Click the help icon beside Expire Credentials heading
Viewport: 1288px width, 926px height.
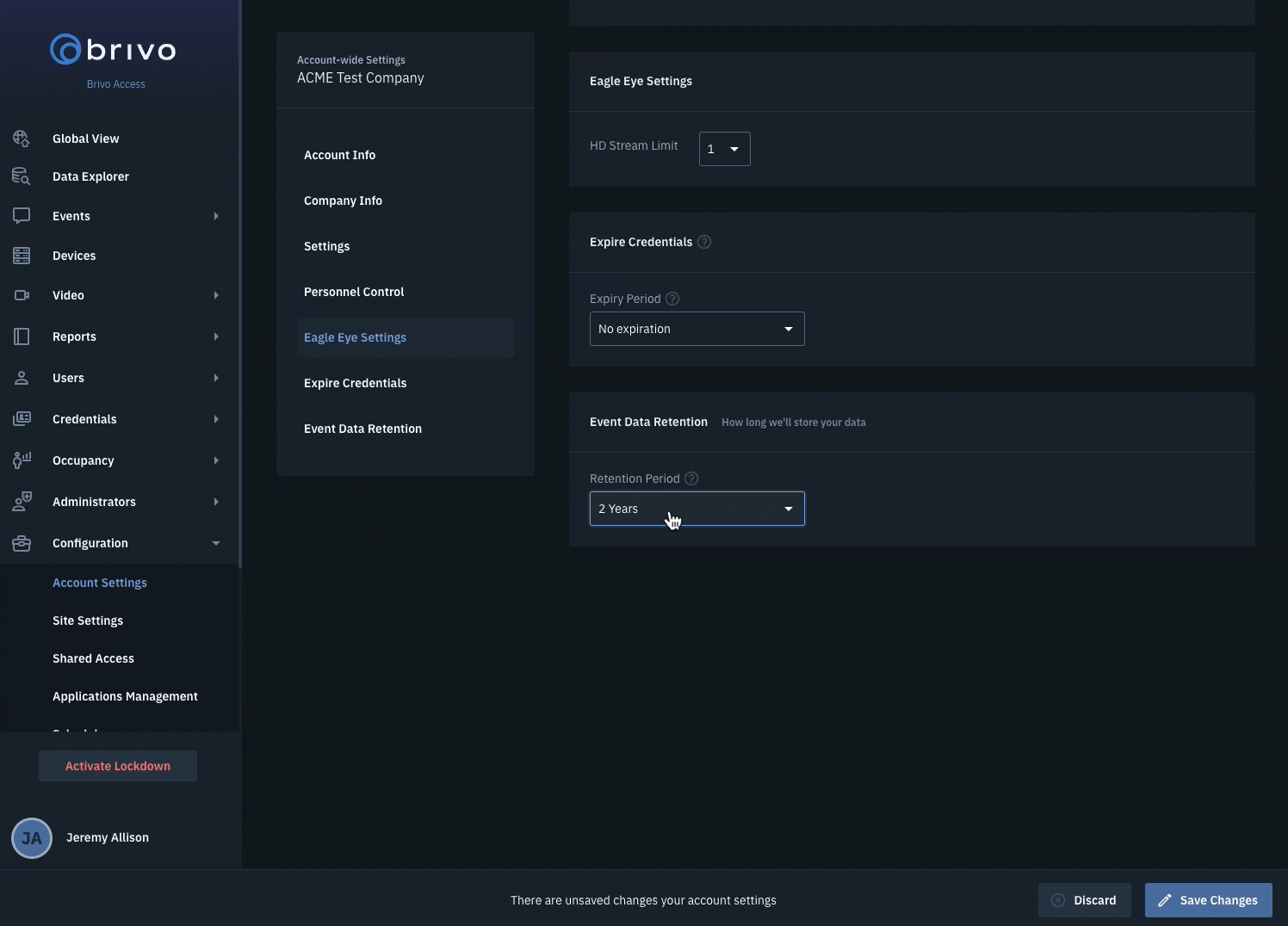pyautogui.click(x=704, y=242)
